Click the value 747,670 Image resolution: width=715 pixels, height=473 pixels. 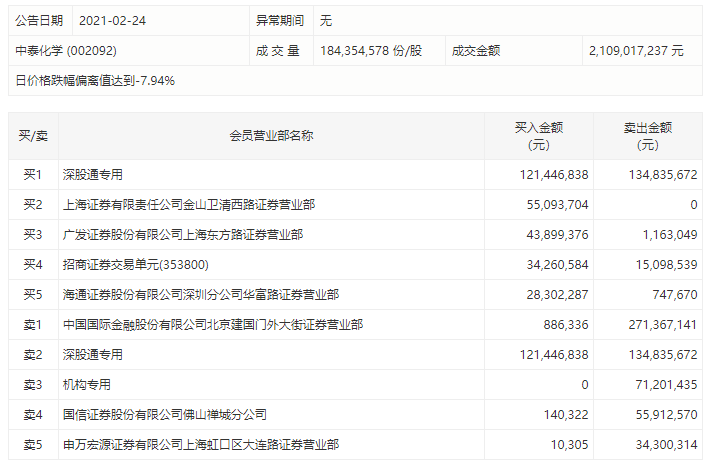pyautogui.click(x=675, y=295)
